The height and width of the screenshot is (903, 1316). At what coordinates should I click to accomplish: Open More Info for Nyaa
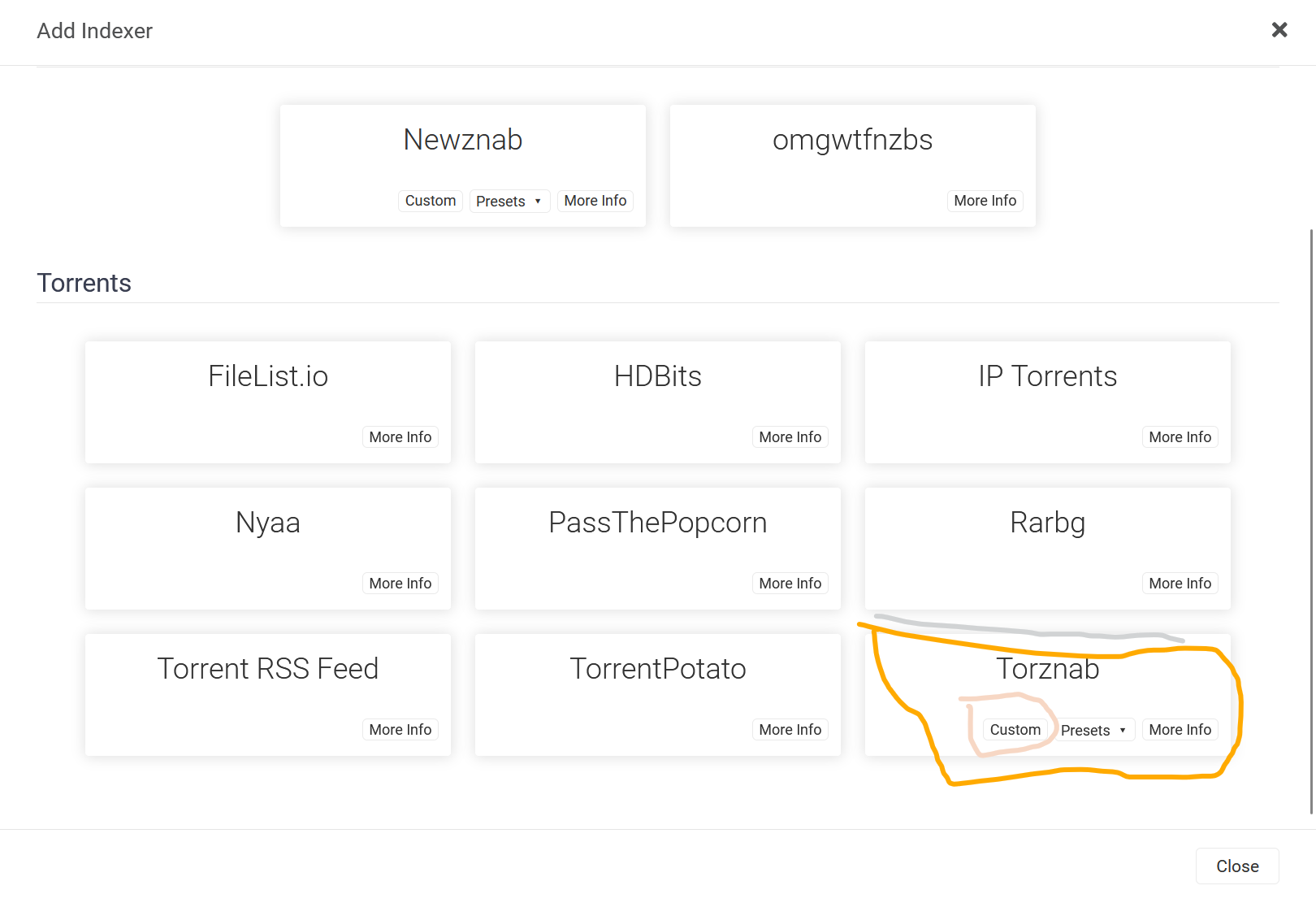[400, 584]
